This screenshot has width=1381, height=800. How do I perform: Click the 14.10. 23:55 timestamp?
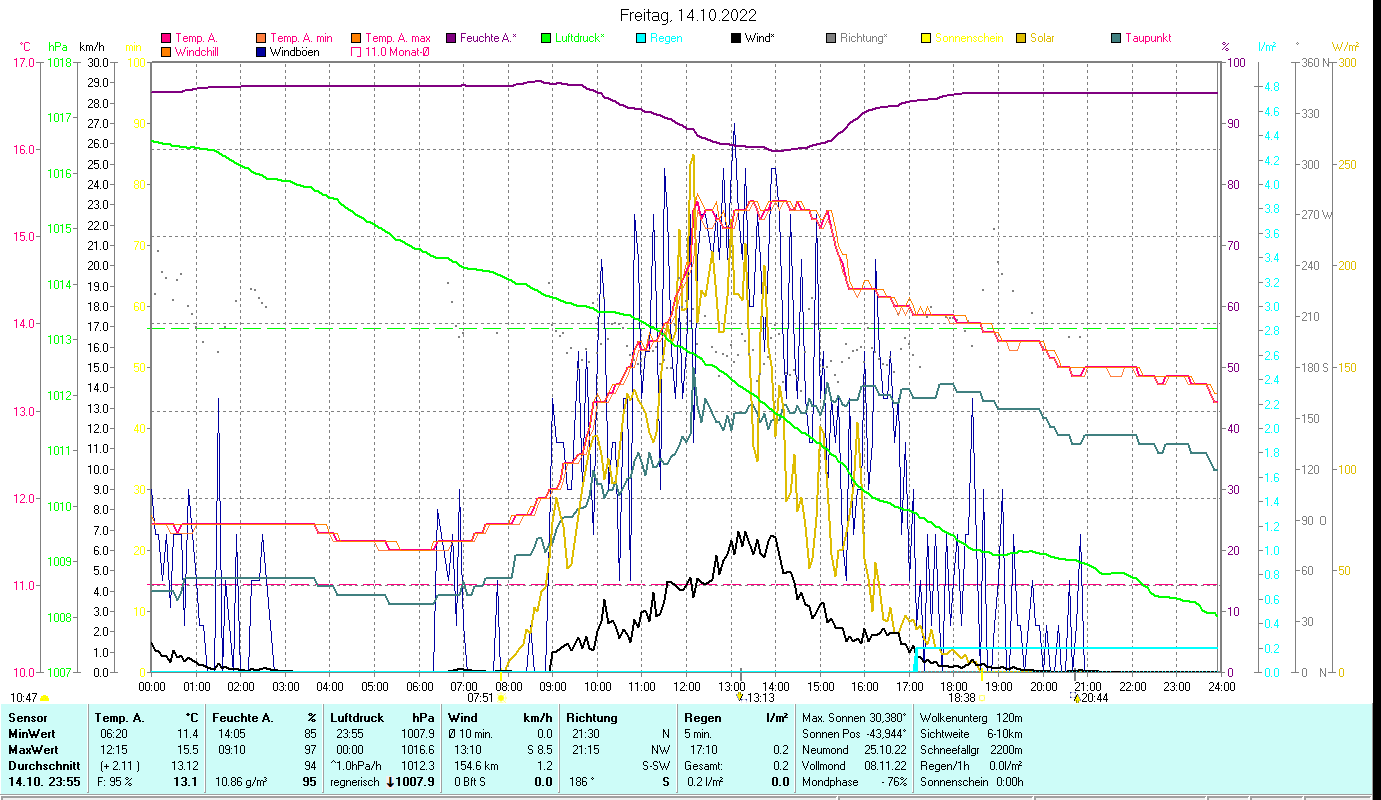click(43, 782)
